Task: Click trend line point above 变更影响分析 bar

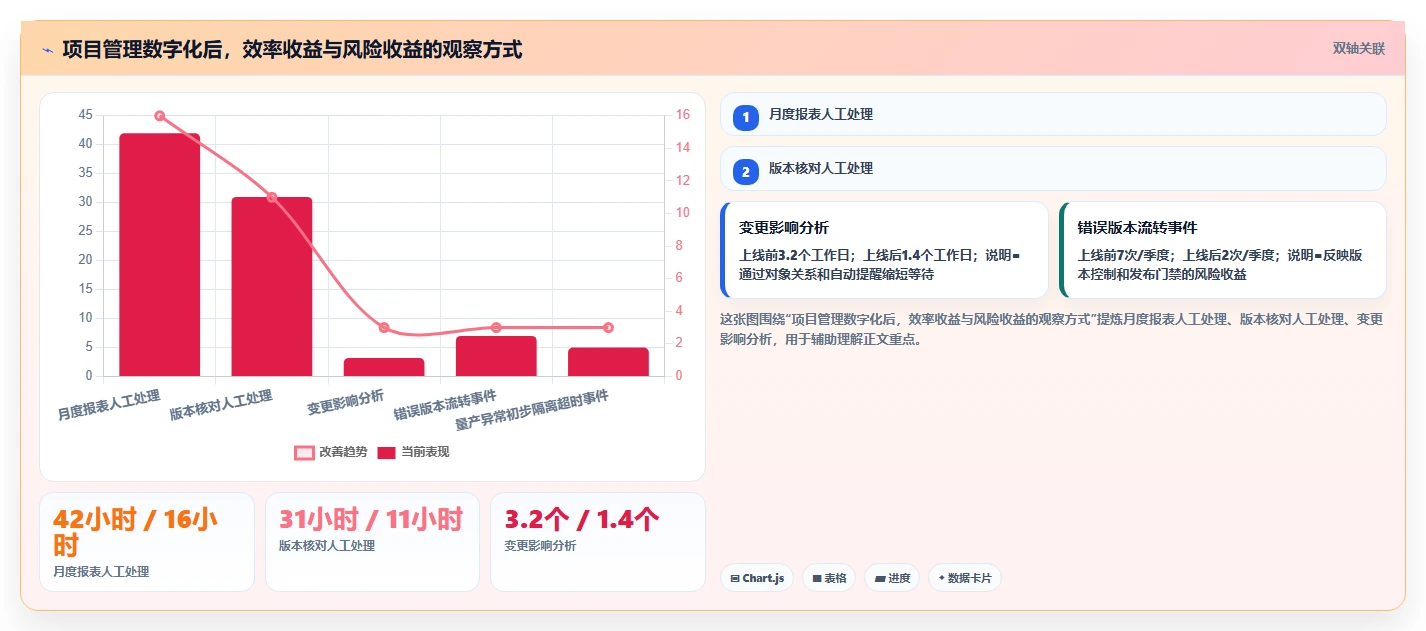Action: (x=384, y=328)
